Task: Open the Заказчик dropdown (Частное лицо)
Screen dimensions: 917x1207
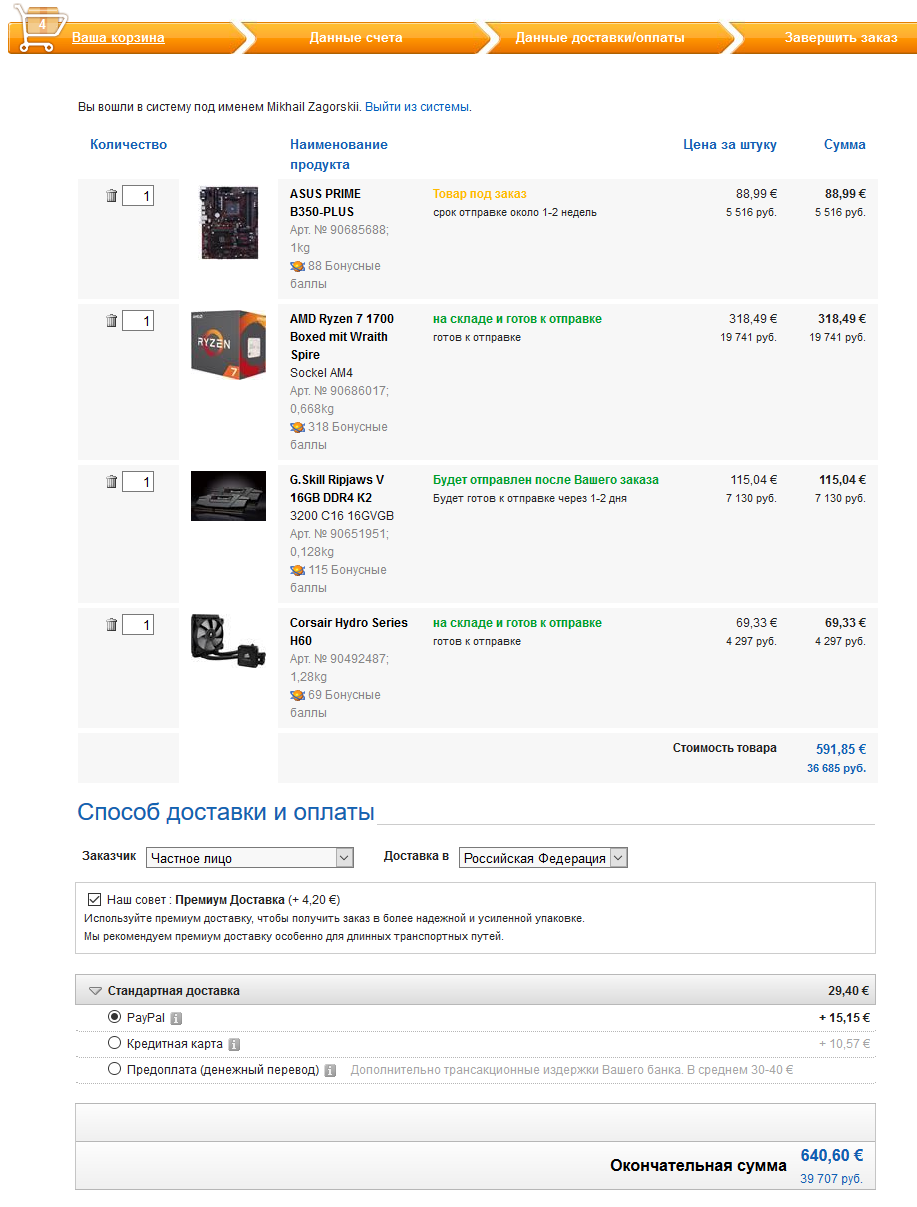Action: click(x=250, y=858)
